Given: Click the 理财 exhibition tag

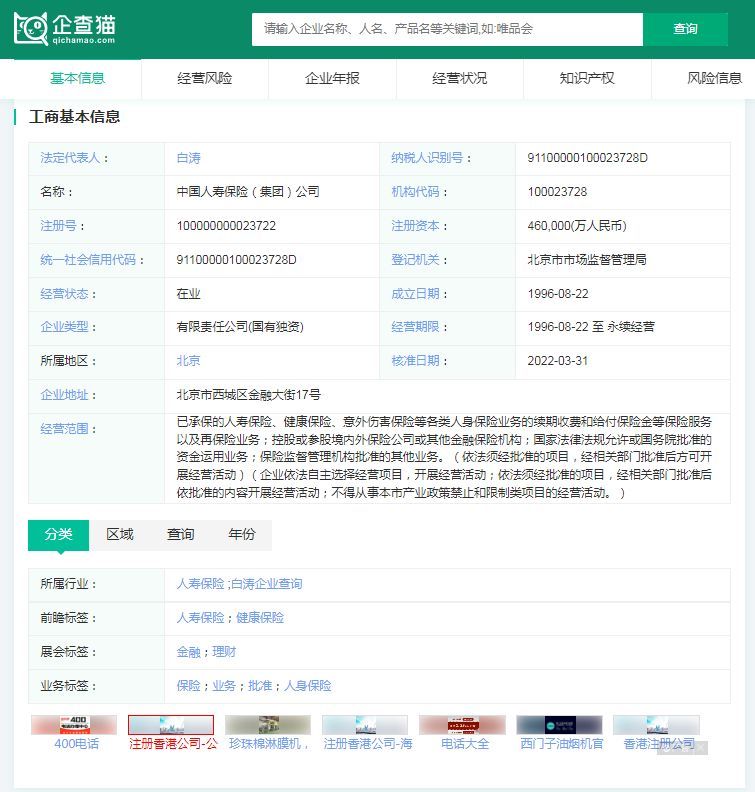Looking at the screenshot, I should [x=224, y=652].
